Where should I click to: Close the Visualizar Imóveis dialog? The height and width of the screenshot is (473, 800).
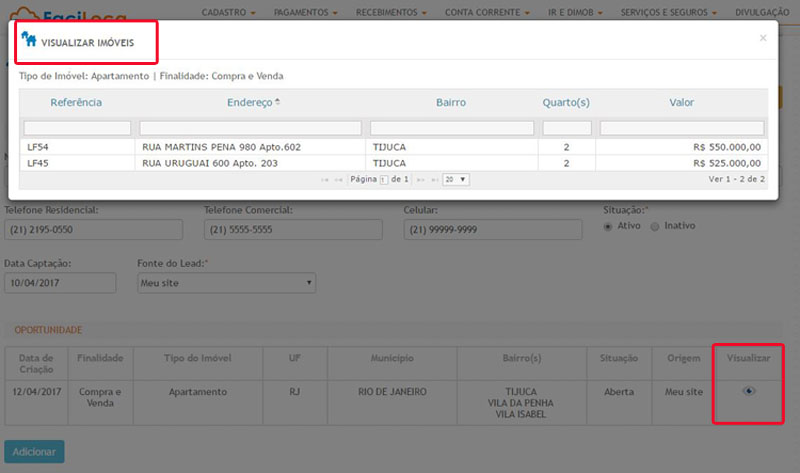(763, 38)
